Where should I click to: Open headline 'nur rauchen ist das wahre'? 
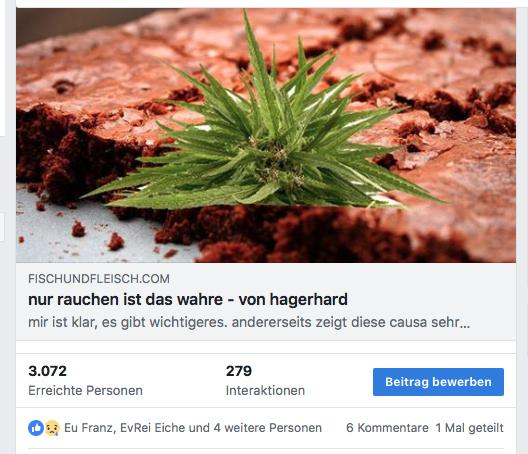coord(126,299)
